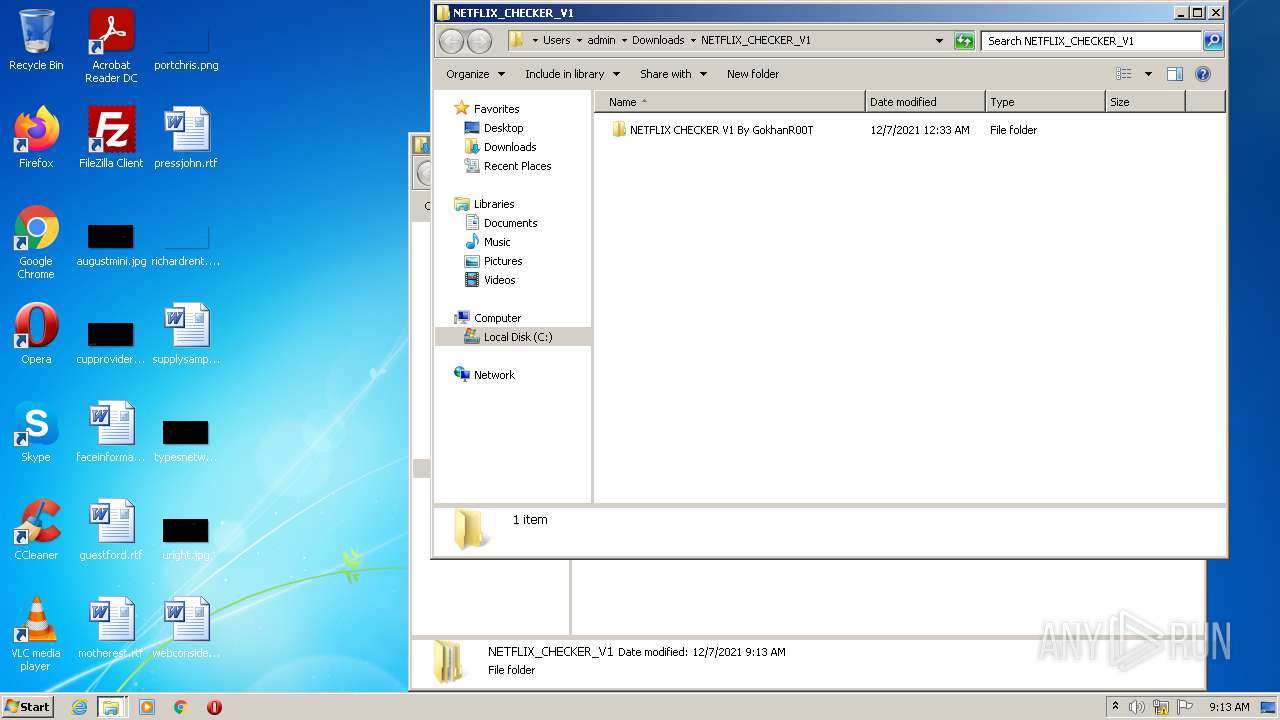The height and width of the screenshot is (720, 1280).
Task: Click the search magnifier icon
Action: [x=1213, y=41]
